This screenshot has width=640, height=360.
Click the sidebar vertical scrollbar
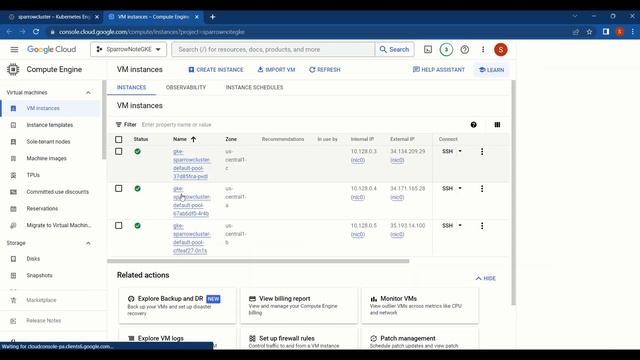[104, 120]
